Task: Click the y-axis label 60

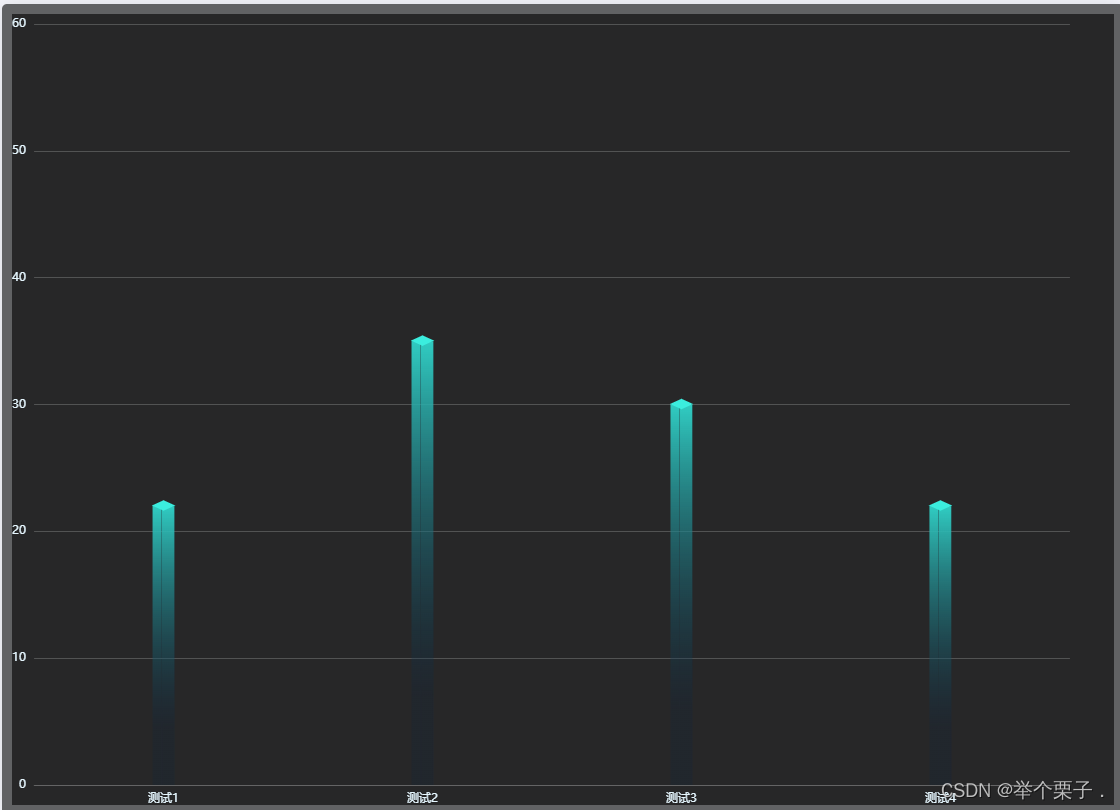Action: (19, 22)
